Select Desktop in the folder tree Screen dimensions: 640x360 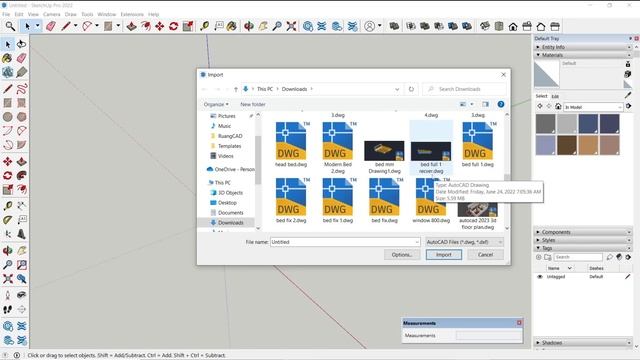pos(227,203)
